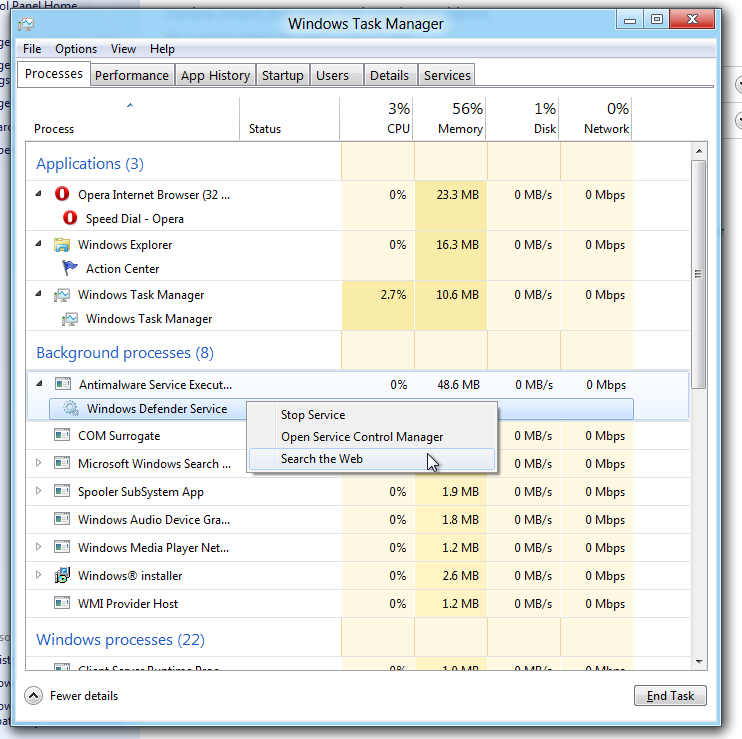
Task: Sort by the CPU column header
Action: pos(376,119)
